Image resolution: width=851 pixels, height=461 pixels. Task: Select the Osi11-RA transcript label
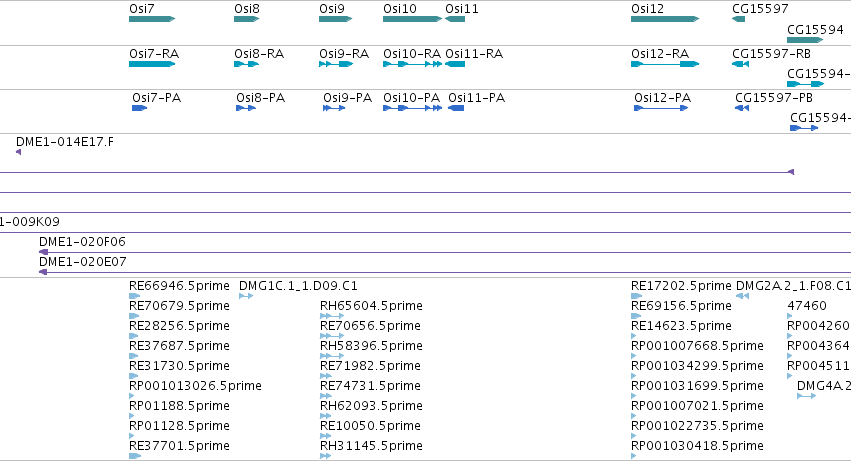(474, 54)
